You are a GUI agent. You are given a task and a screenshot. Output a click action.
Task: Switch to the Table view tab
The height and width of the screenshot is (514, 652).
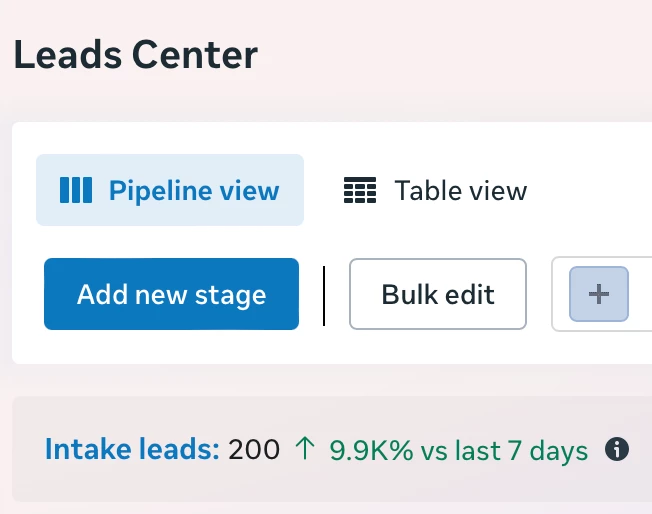pyautogui.click(x=435, y=190)
